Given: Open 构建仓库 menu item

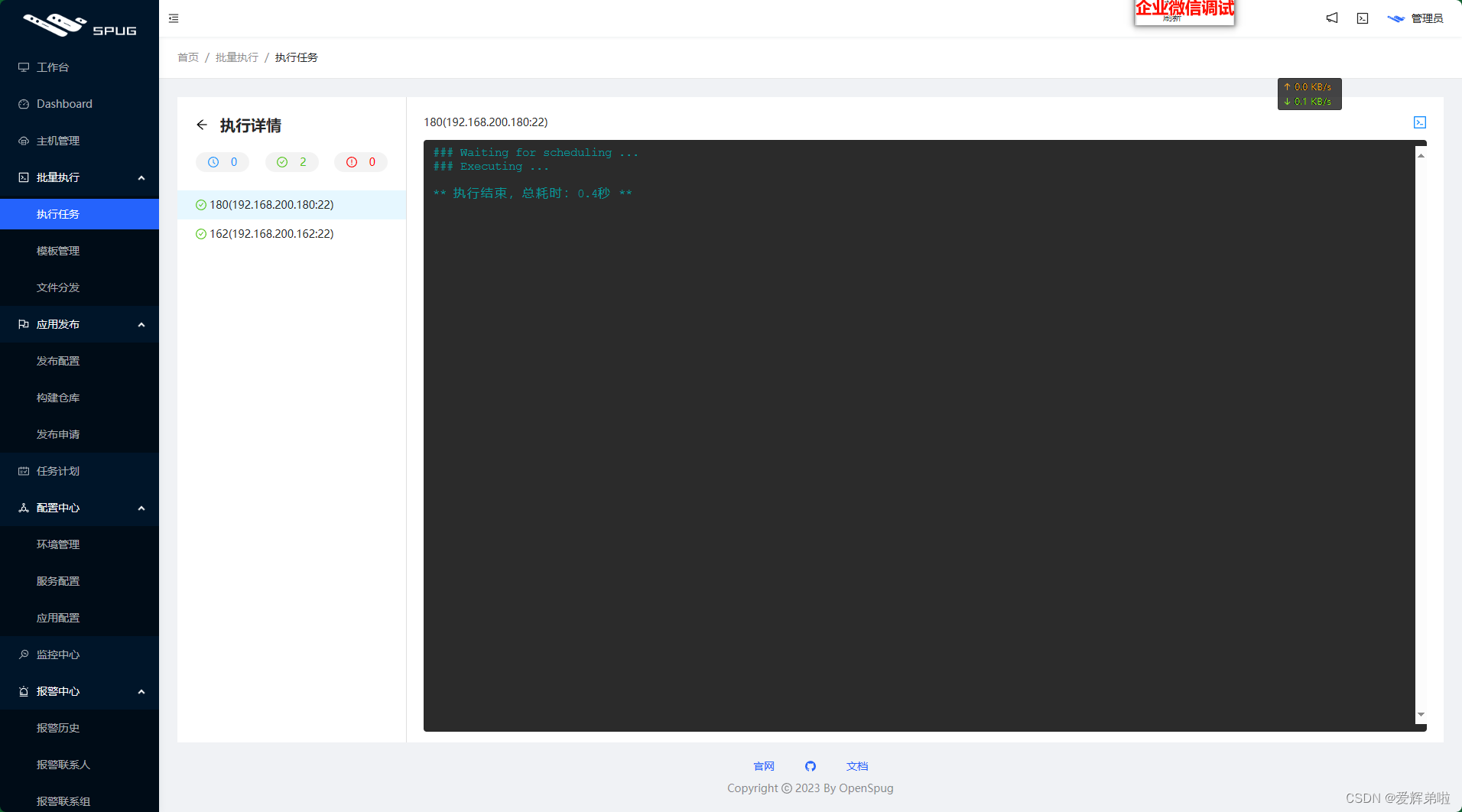Looking at the screenshot, I should 80,398.
